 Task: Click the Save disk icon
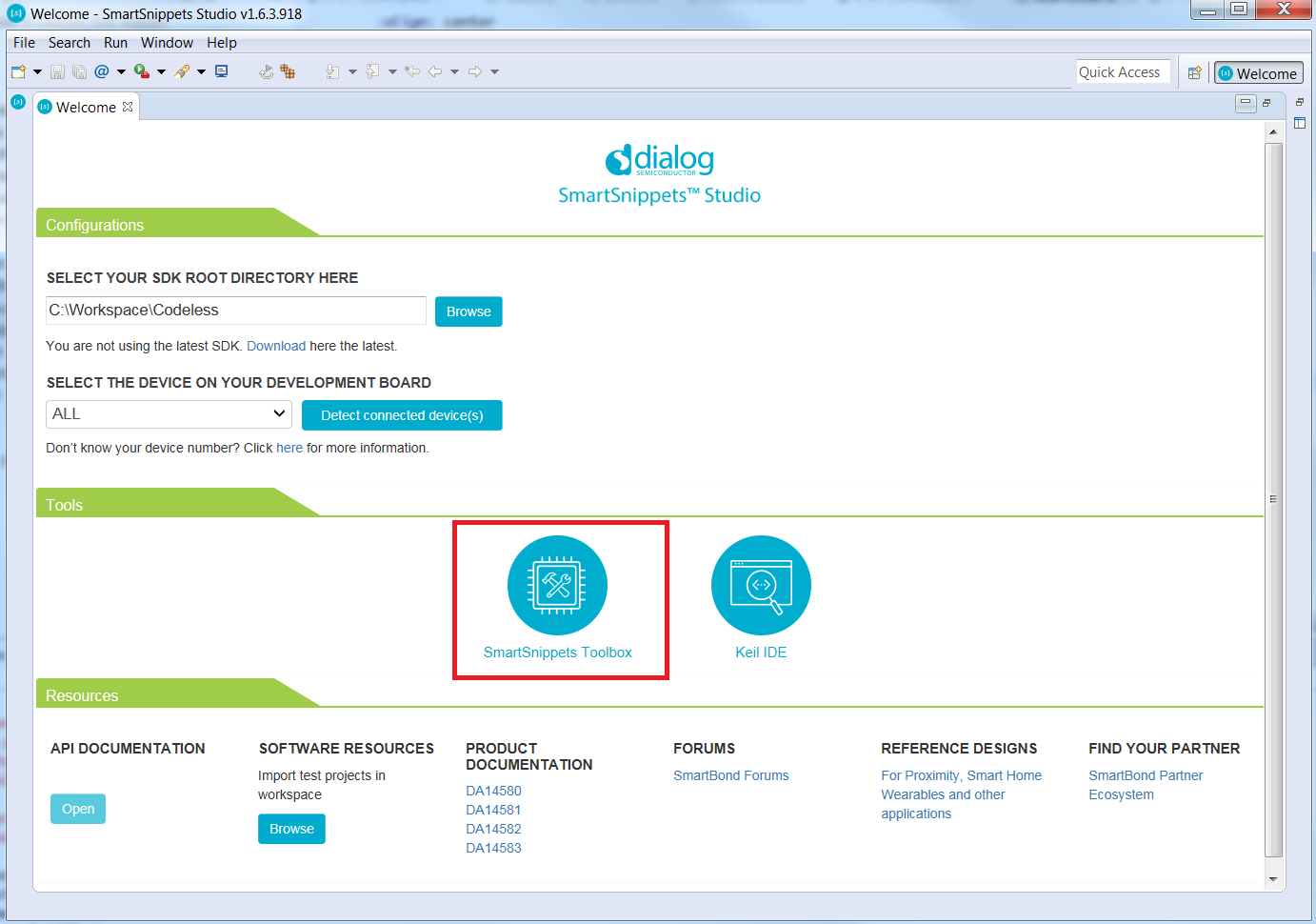(x=57, y=71)
